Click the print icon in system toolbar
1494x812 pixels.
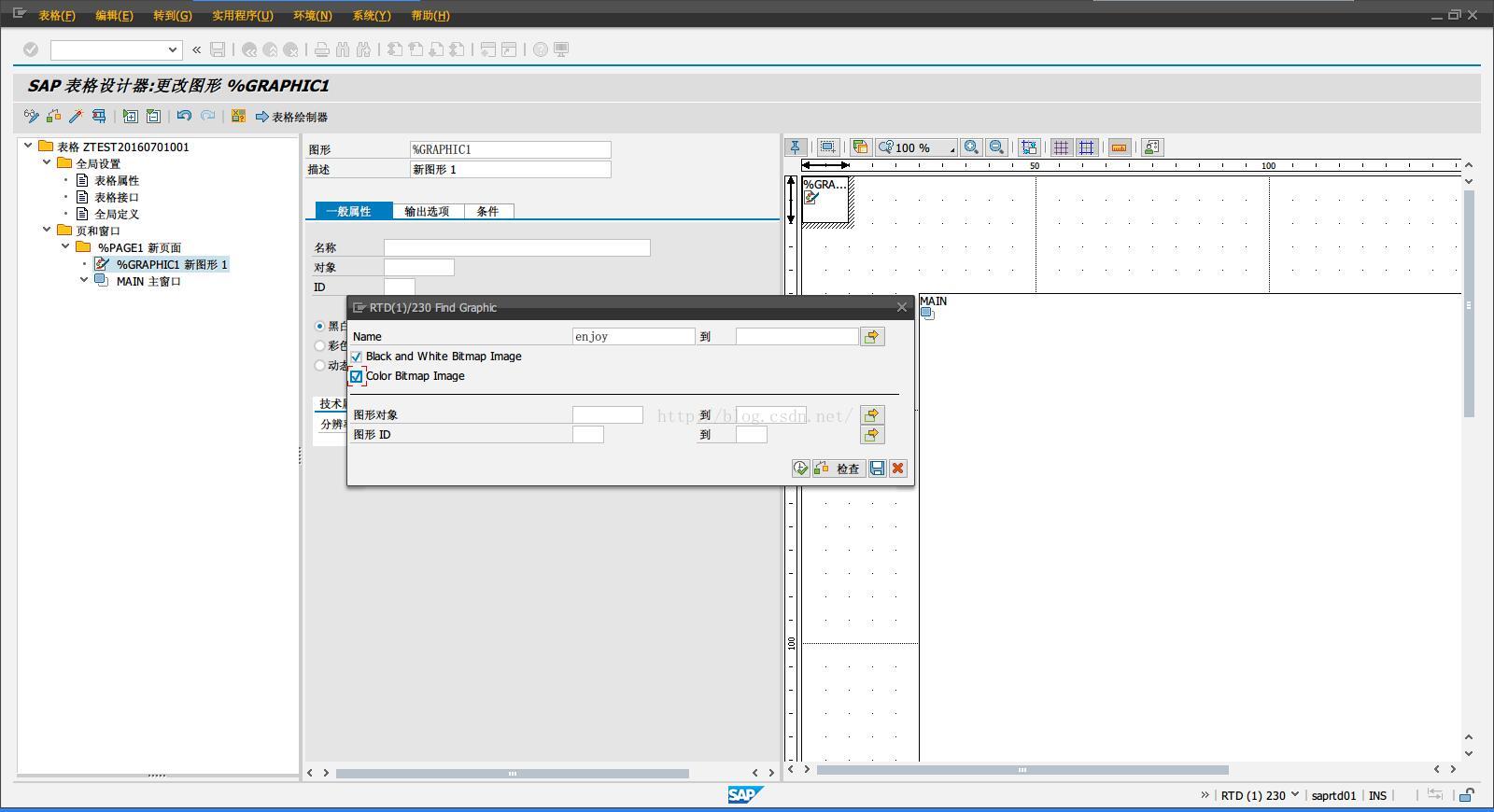322,49
